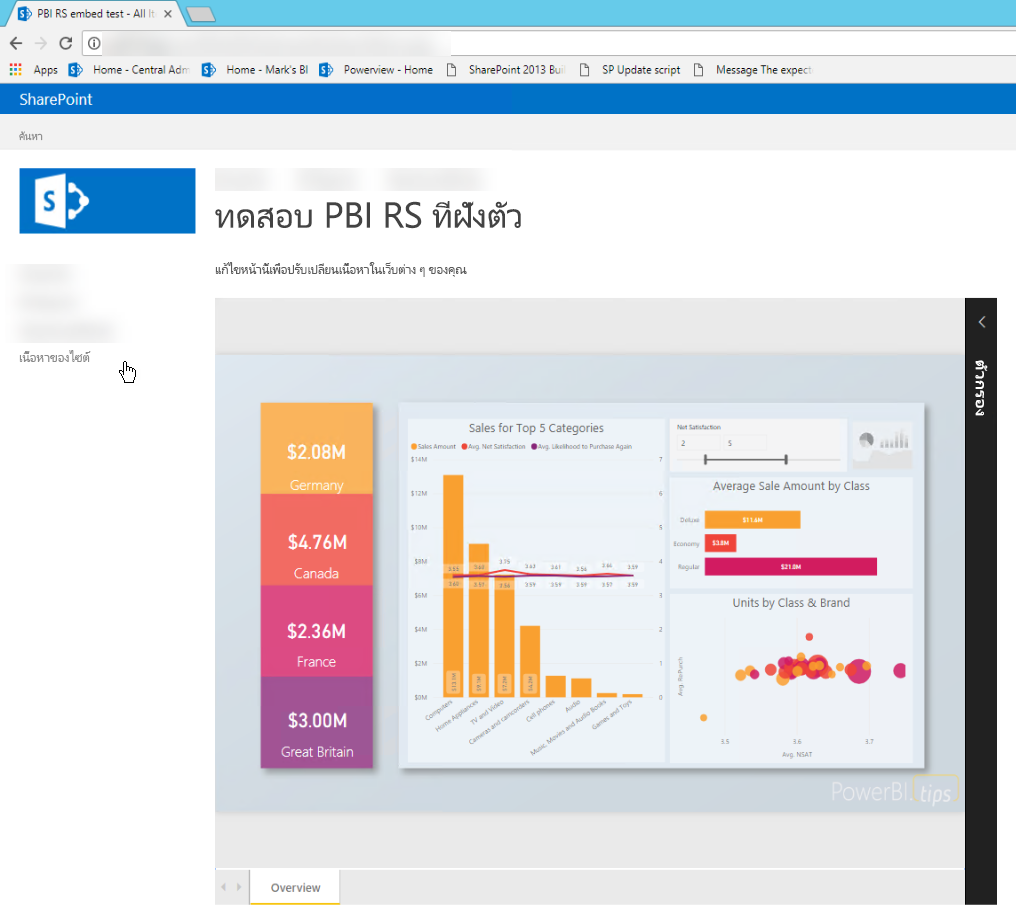This screenshot has width=1016, height=916.
Task: Switch to the Overview report tab
Action: point(293,887)
